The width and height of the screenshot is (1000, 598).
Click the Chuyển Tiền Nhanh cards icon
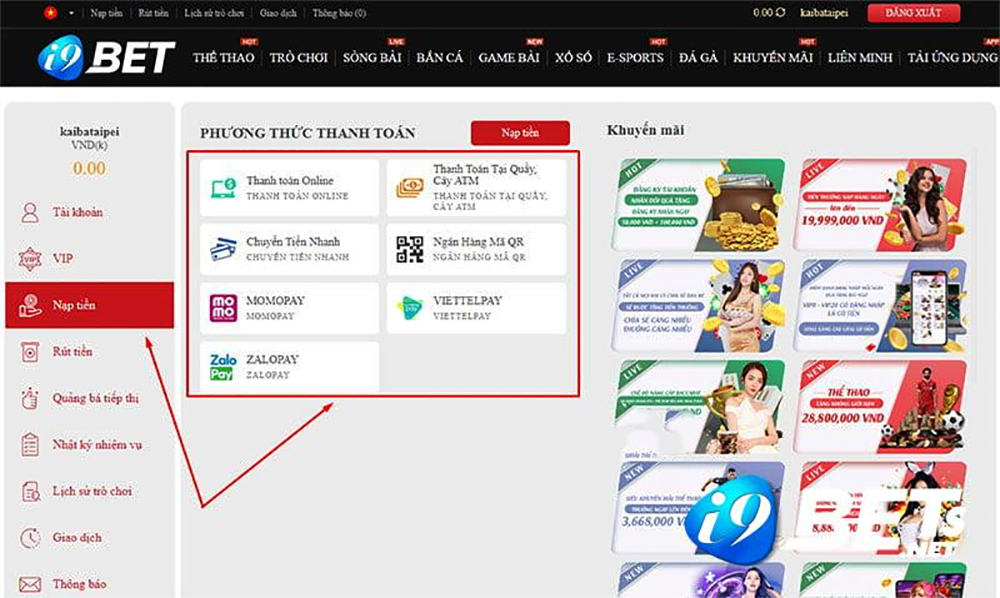[223, 249]
